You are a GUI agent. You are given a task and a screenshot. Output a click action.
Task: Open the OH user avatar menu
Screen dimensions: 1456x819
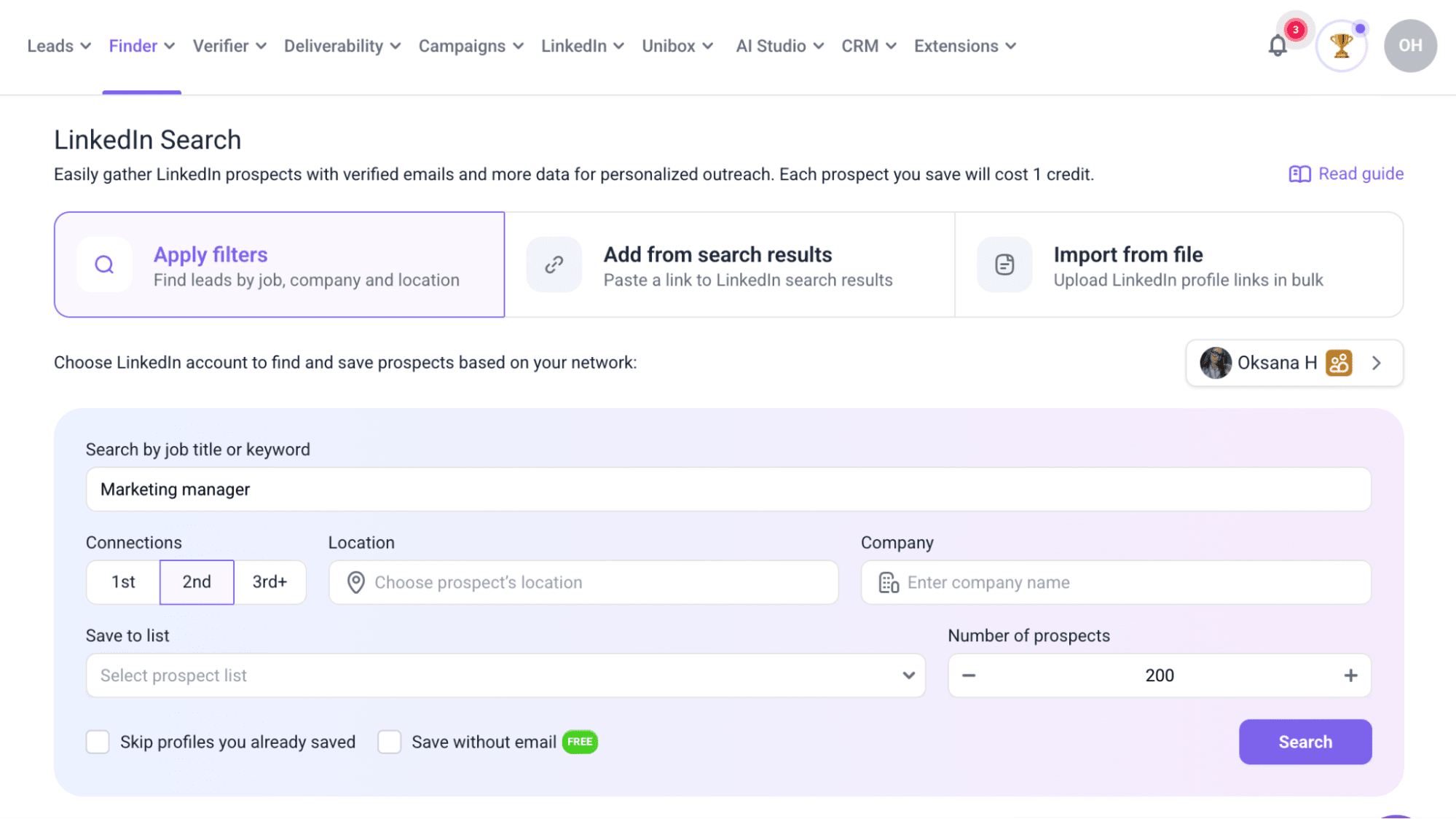1410,46
